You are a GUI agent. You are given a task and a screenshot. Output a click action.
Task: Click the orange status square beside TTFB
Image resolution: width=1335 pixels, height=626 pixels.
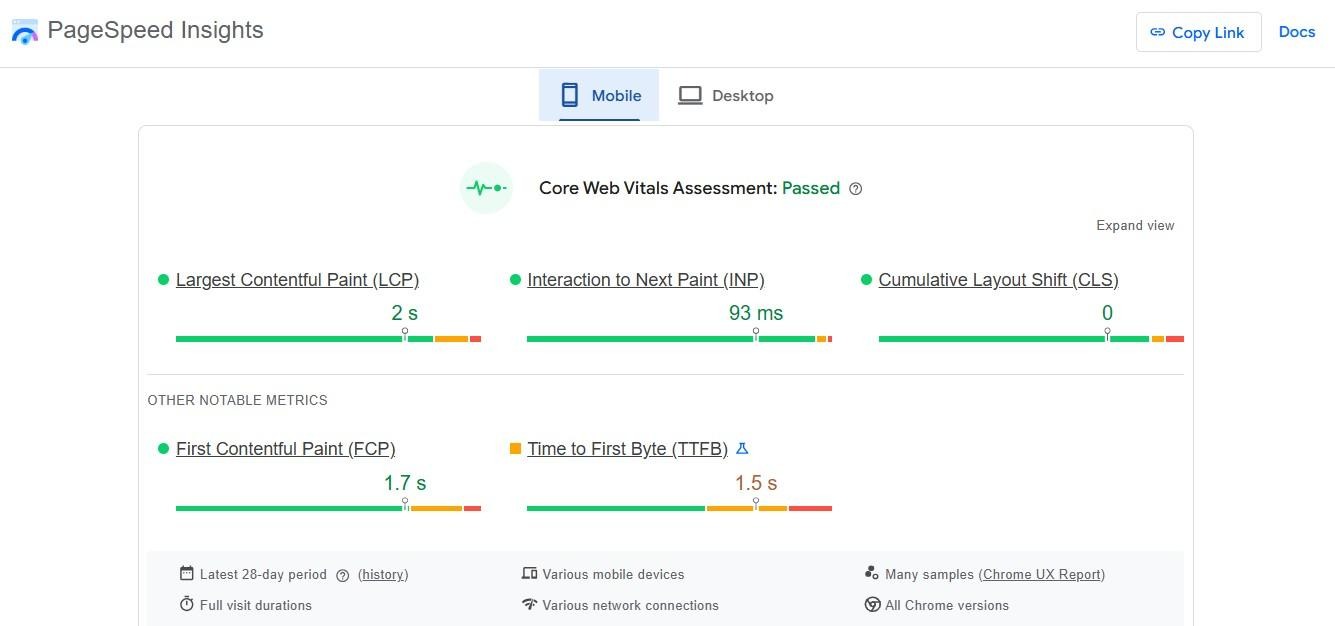point(515,449)
